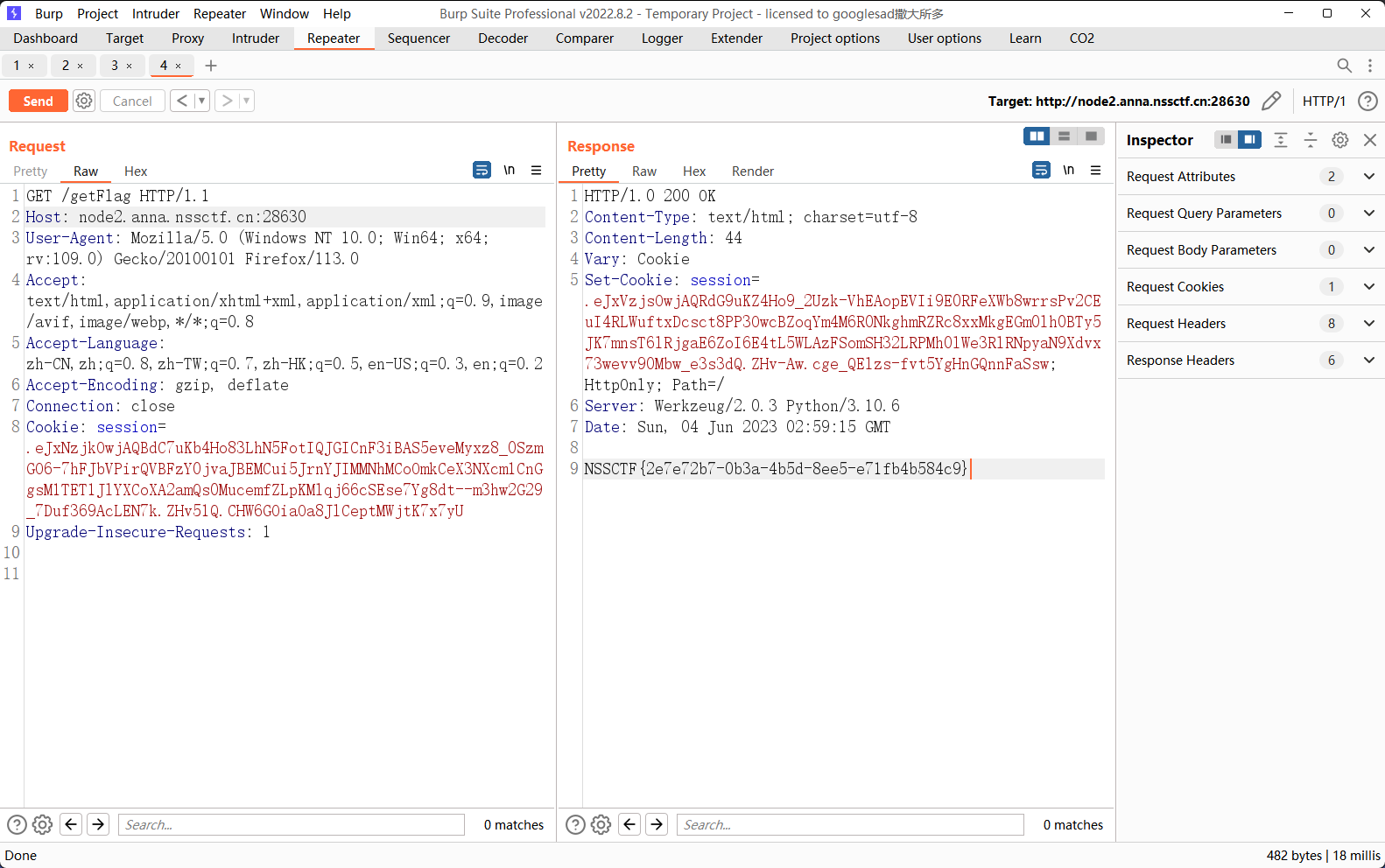
Task: Select top-bottom split layout view
Action: pyautogui.click(x=1064, y=136)
